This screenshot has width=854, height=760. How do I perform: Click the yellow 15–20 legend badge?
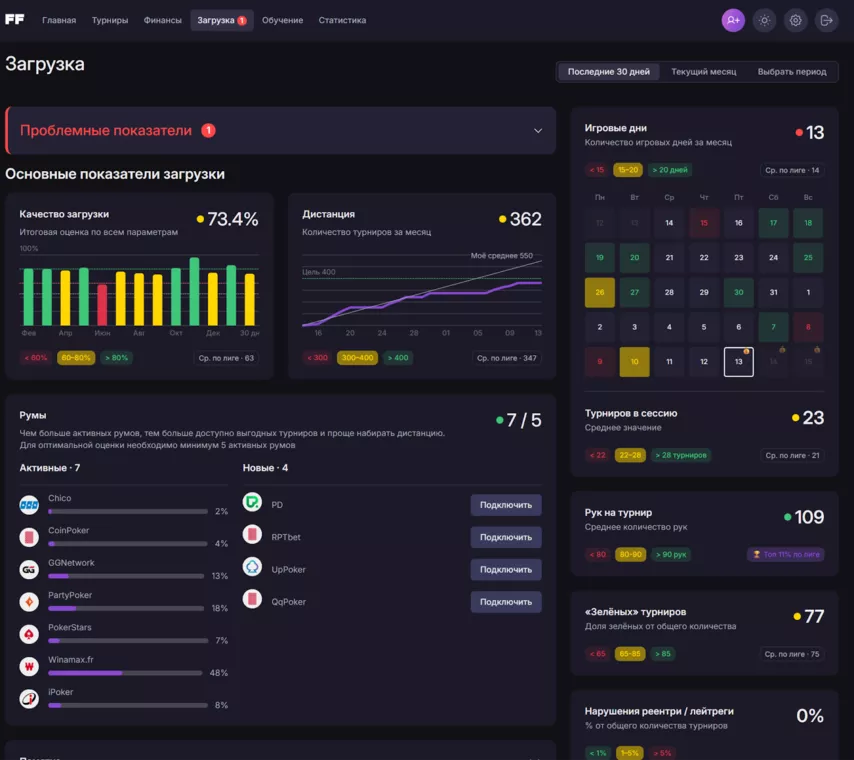click(628, 170)
